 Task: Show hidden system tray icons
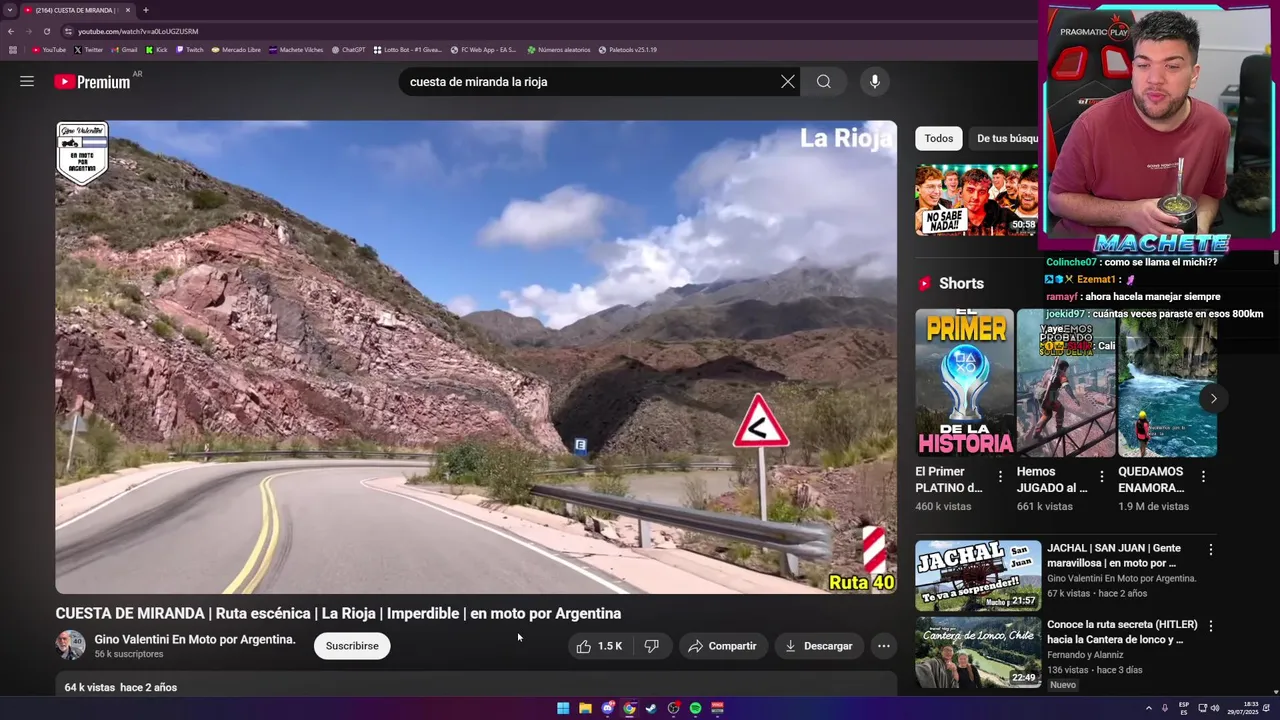1149,708
